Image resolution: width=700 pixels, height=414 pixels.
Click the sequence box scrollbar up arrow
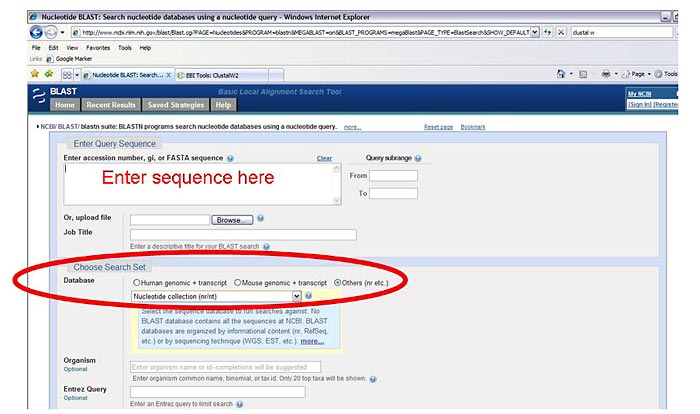tap(337, 168)
